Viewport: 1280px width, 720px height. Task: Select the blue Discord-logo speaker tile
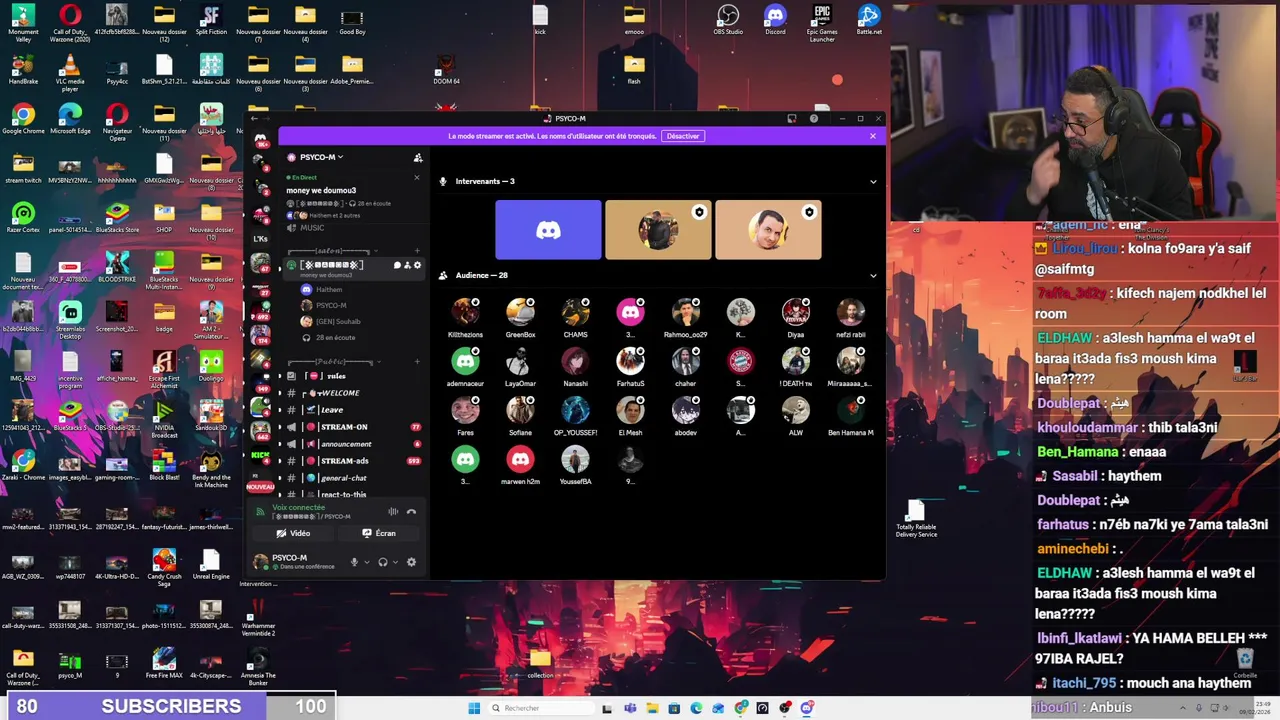[x=548, y=230]
